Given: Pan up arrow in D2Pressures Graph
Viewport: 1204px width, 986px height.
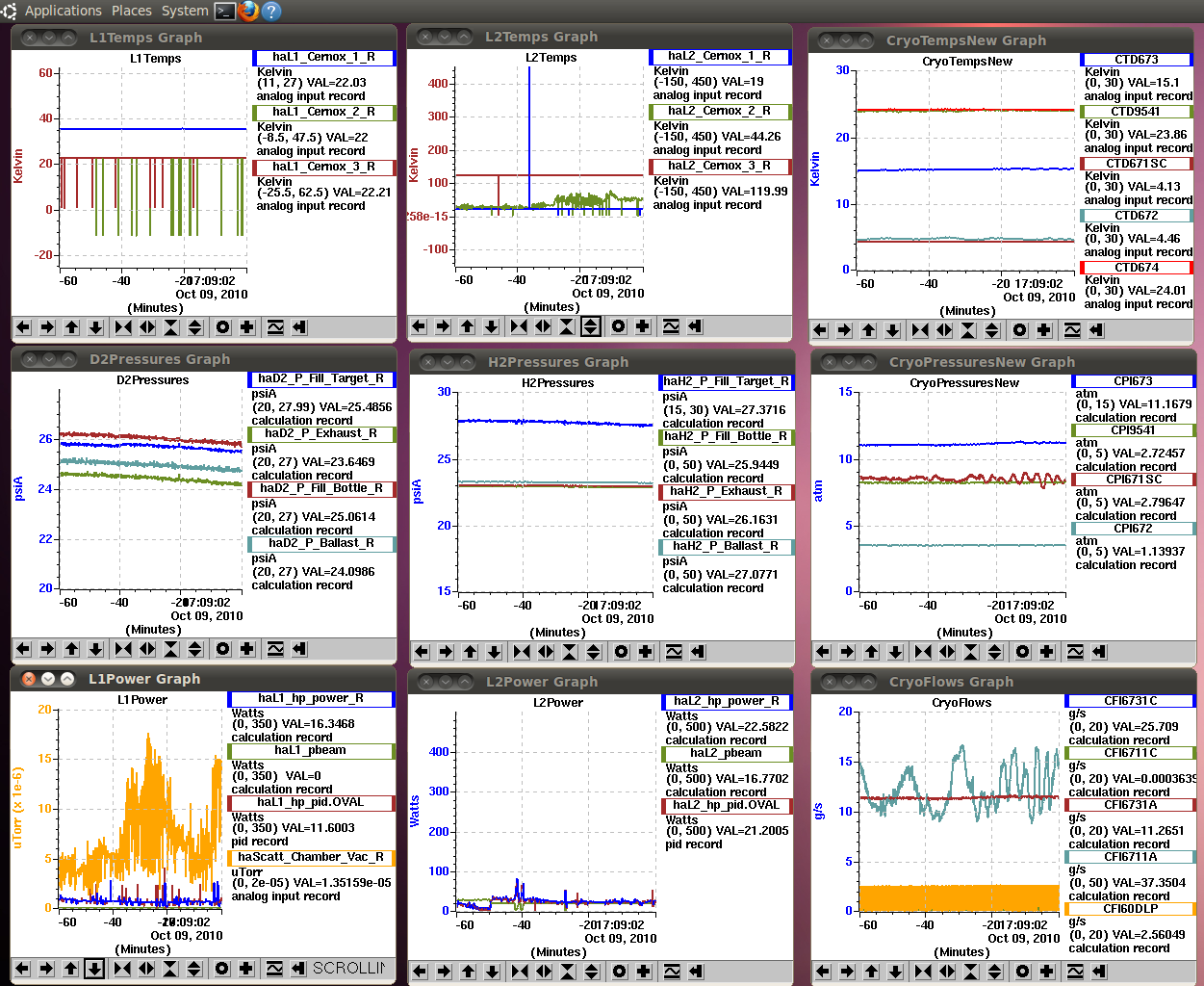Looking at the screenshot, I should 71,649.
